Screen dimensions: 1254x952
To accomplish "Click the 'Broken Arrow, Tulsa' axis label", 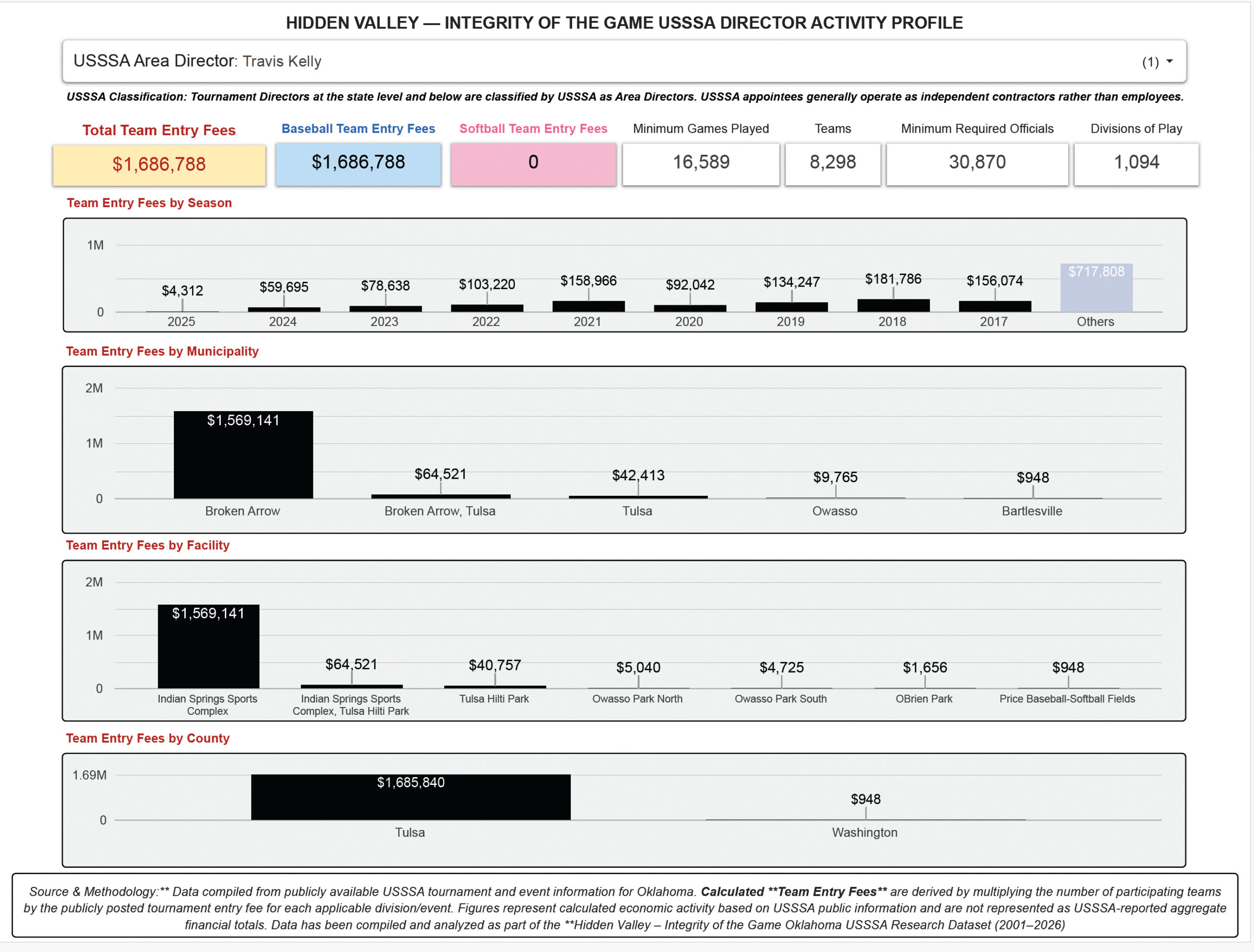I will 440,511.
